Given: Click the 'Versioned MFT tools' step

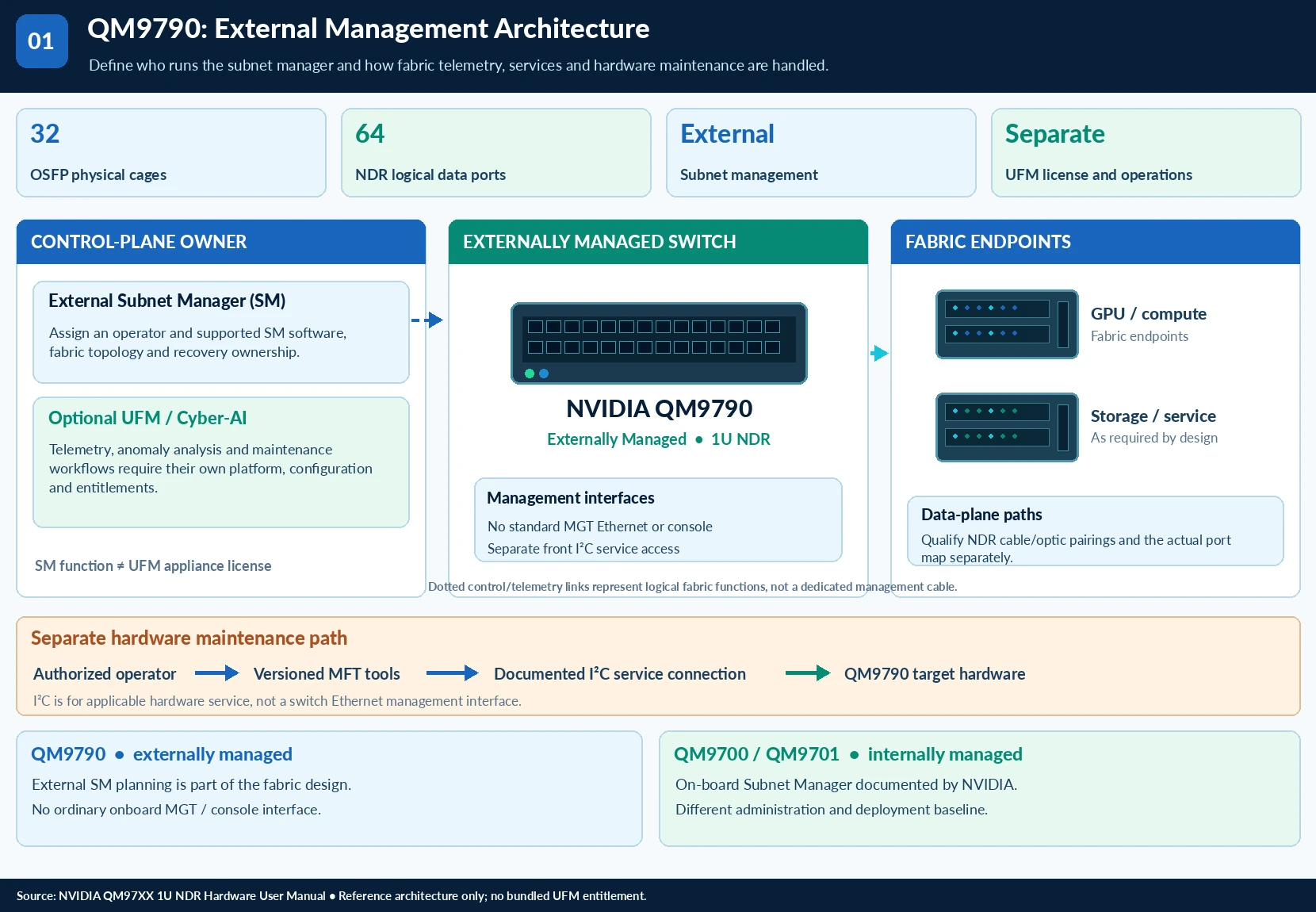Looking at the screenshot, I should tap(327, 674).
